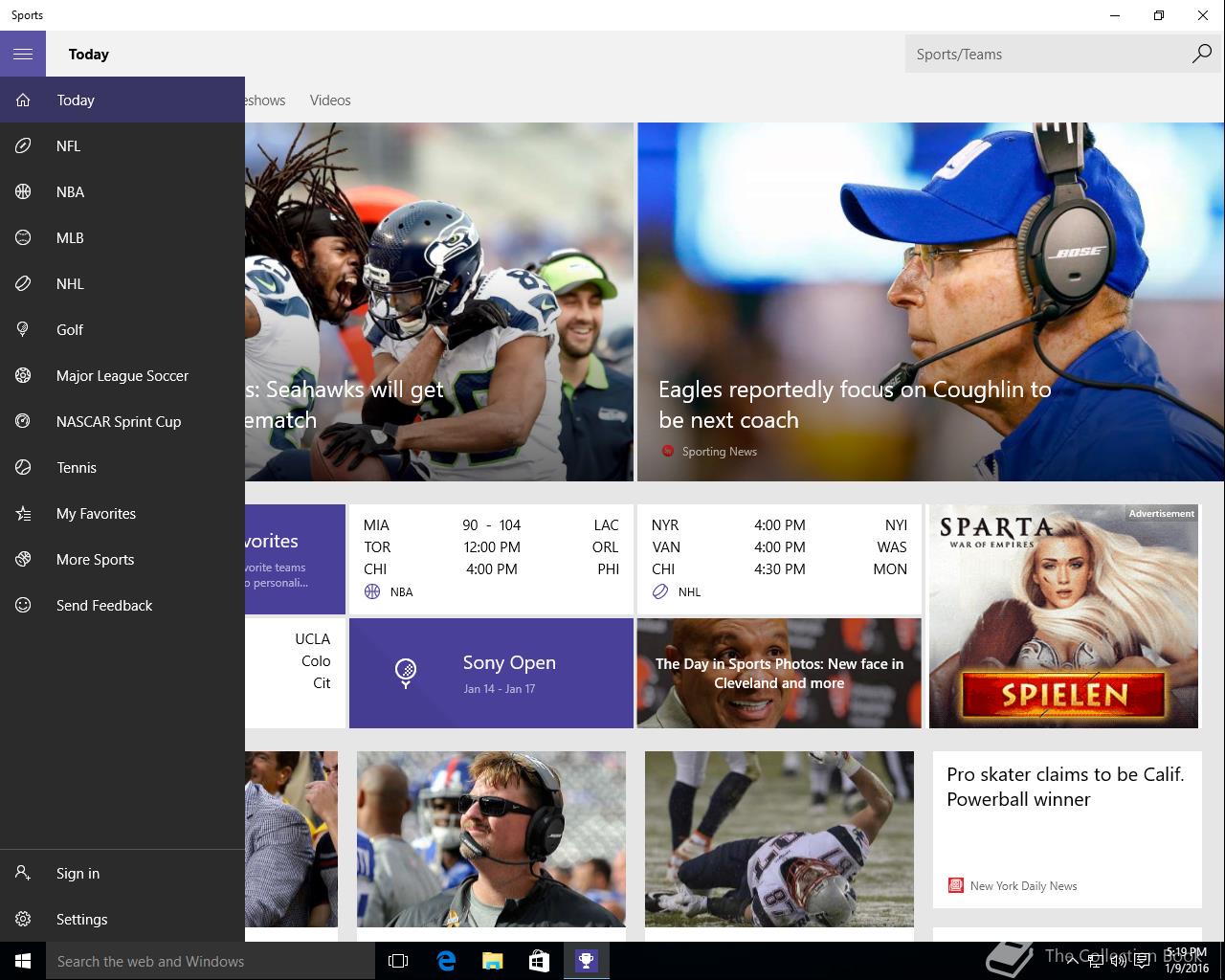Select the MLB baseball icon
Viewport: 1225px width, 980px height.
[x=23, y=237]
